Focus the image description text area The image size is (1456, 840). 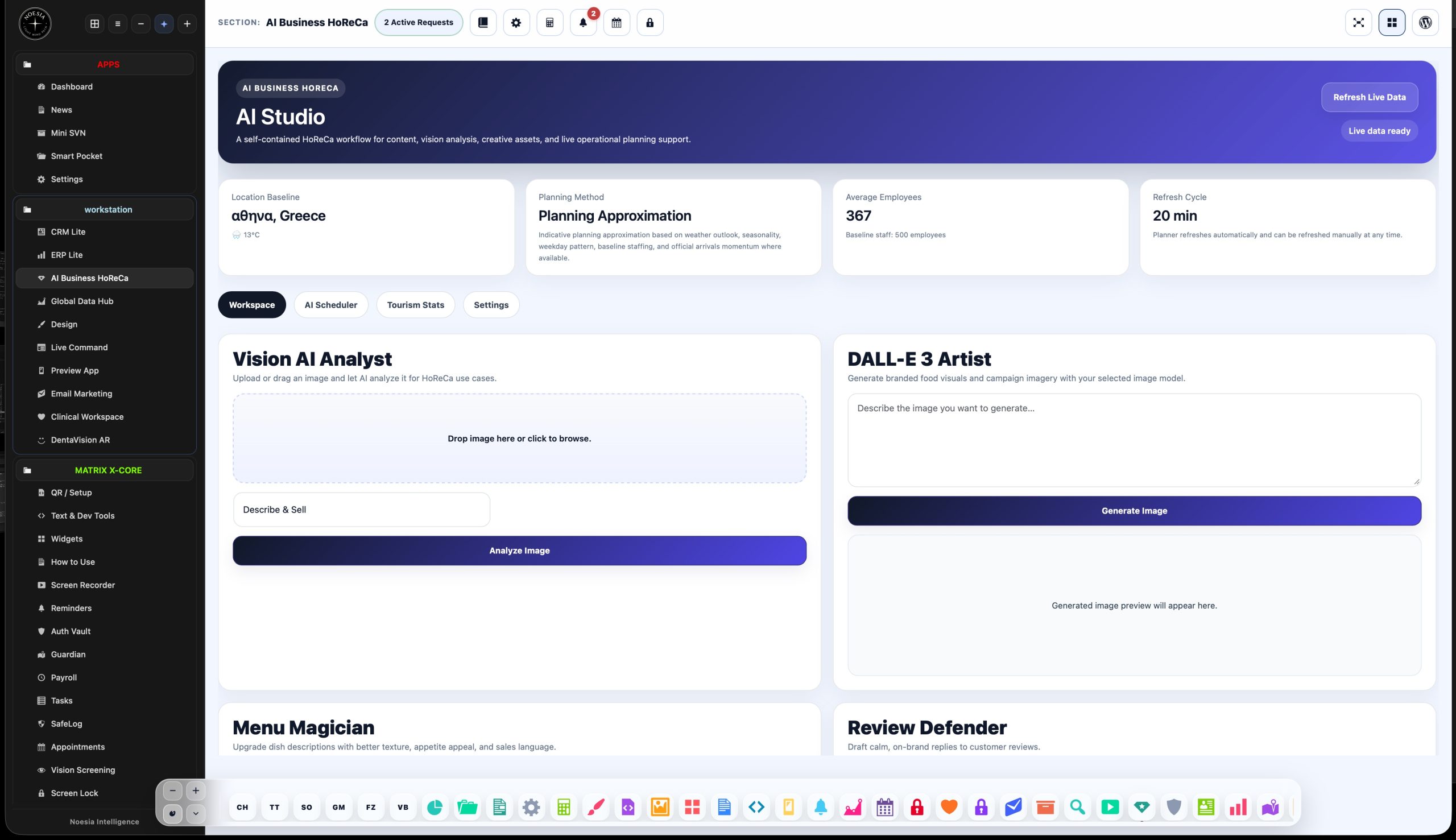(x=1134, y=440)
